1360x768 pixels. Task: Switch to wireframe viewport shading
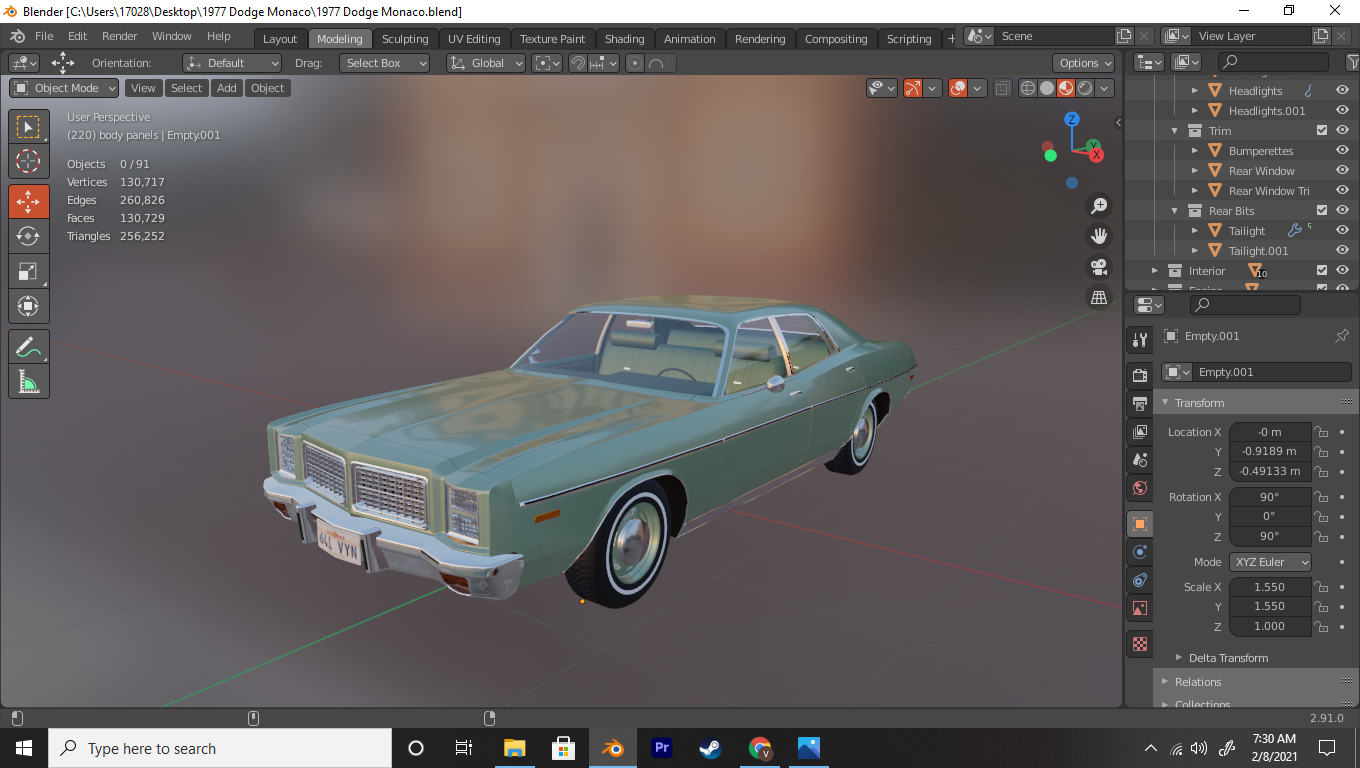pyautogui.click(x=1027, y=88)
